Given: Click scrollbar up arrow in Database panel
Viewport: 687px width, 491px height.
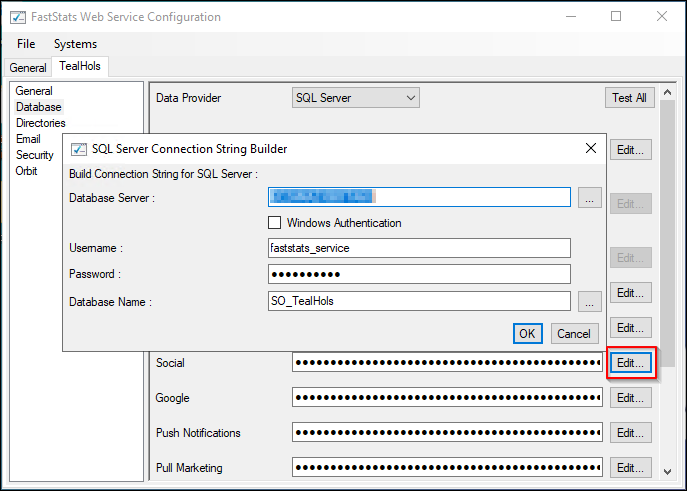Looking at the screenshot, I should point(667,92).
